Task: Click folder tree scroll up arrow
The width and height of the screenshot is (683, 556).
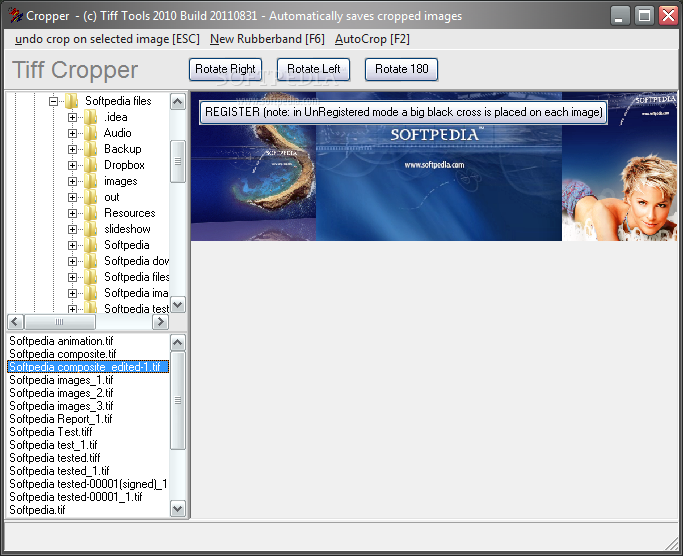Action: point(177,102)
